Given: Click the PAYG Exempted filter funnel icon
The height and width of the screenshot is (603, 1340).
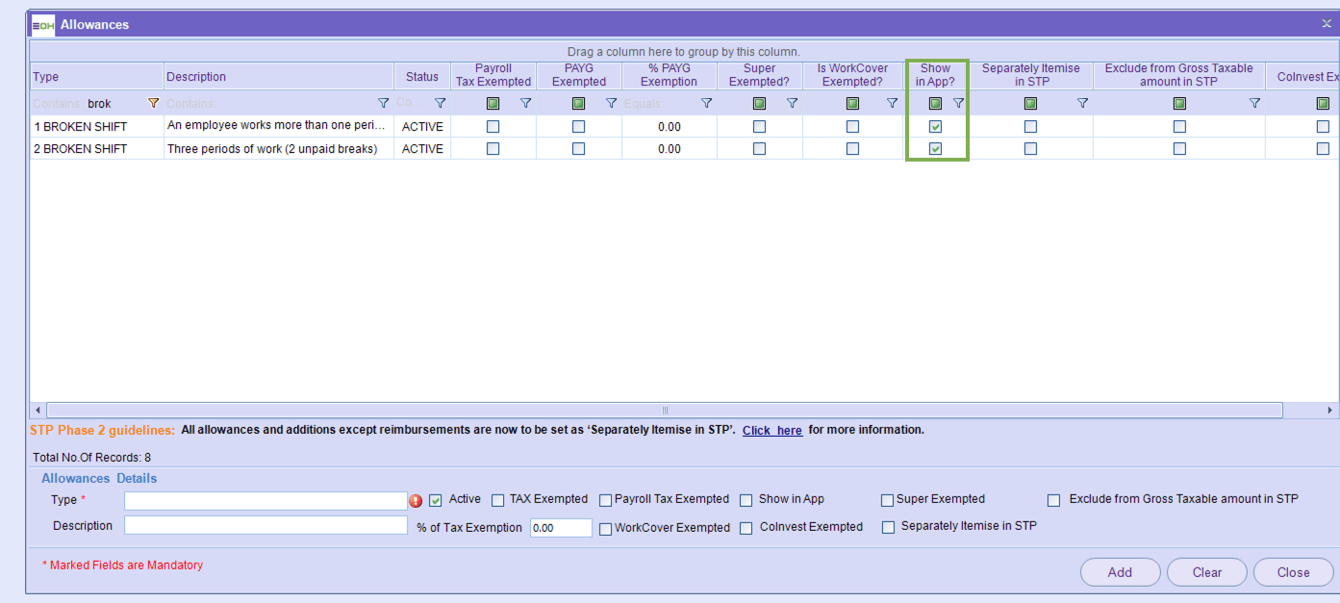Looking at the screenshot, I should click(611, 103).
